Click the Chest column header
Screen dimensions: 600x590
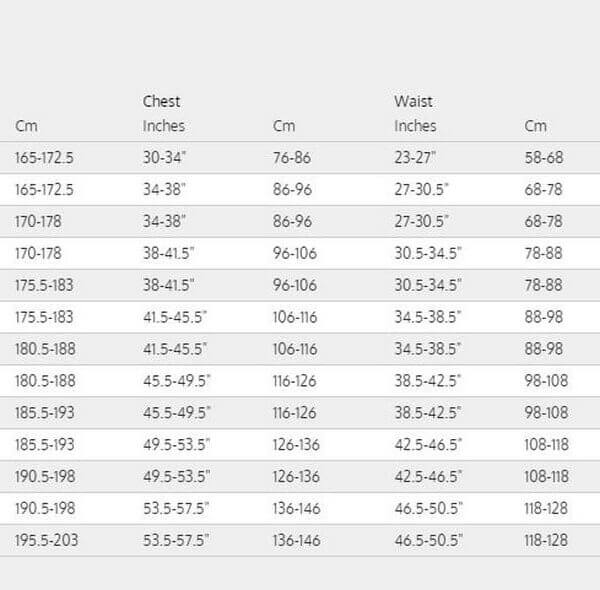pos(161,101)
